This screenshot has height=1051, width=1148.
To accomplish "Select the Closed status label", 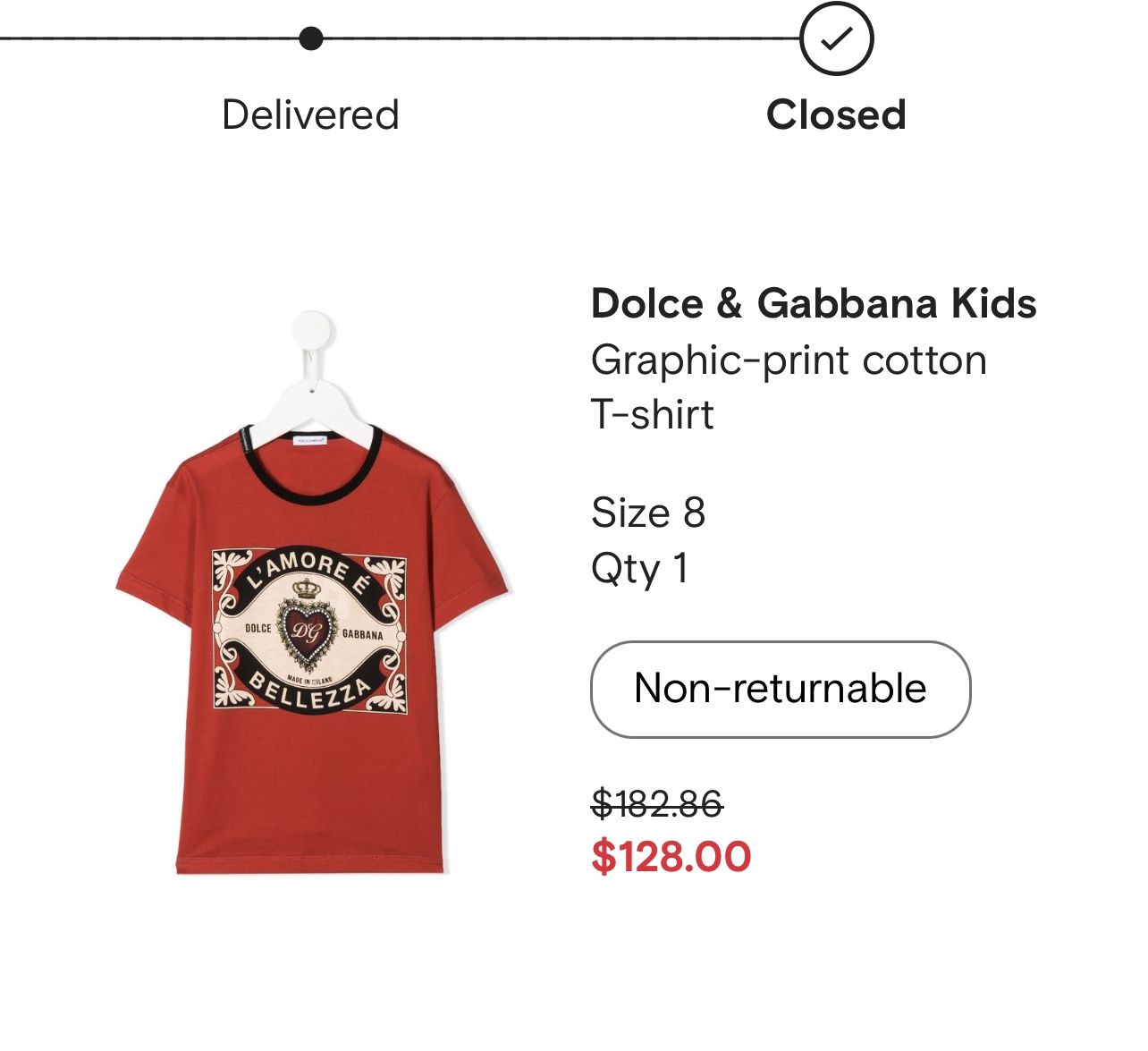I will click(x=836, y=115).
